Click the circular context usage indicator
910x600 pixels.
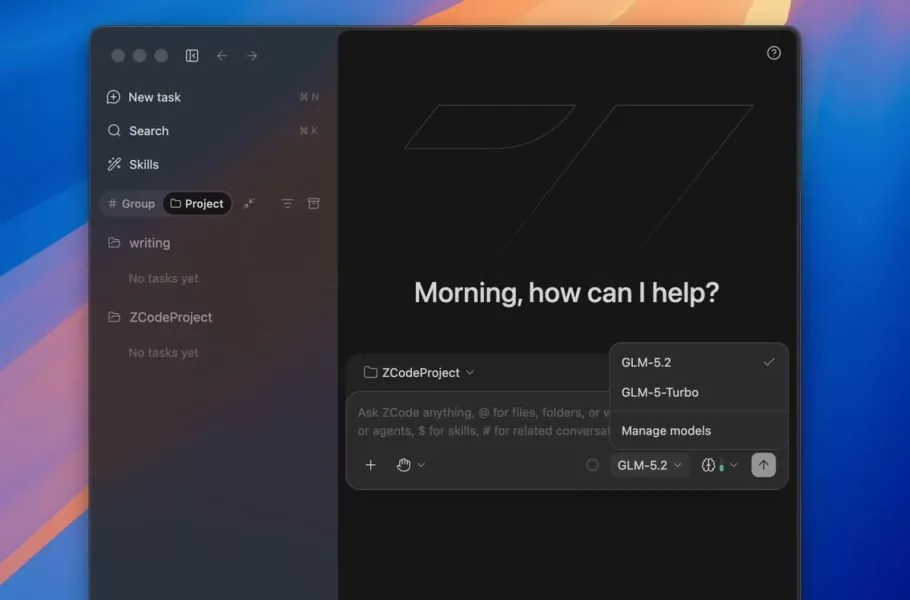tap(592, 465)
